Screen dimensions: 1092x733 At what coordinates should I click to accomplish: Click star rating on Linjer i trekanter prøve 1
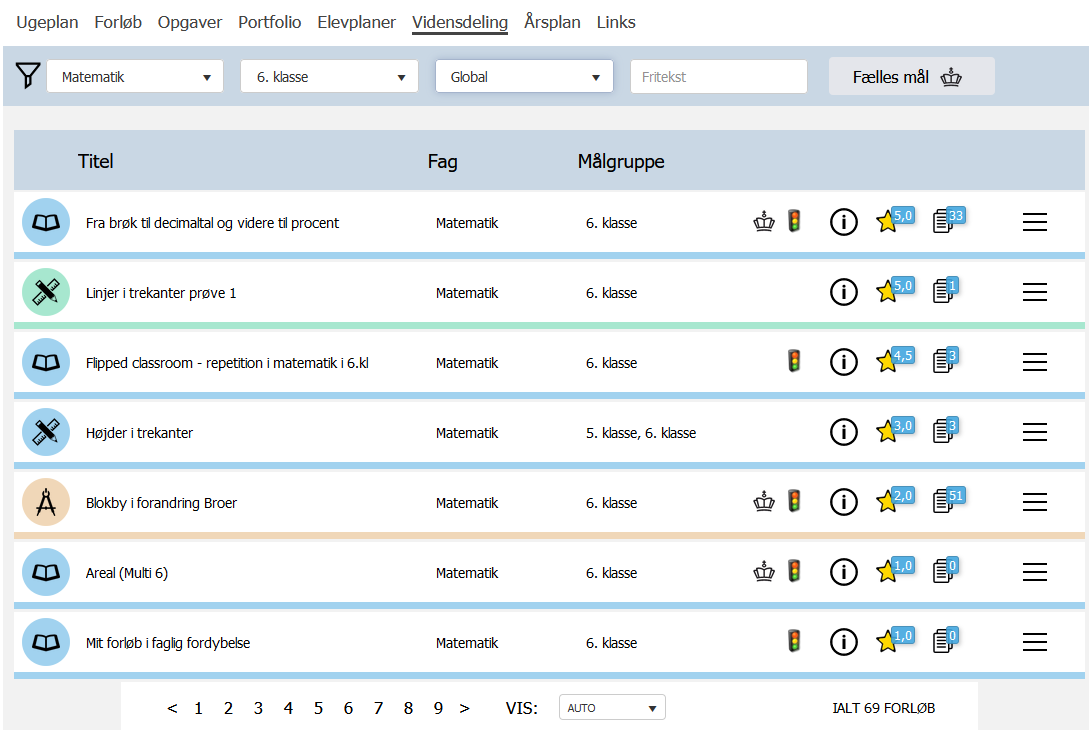(x=895, y=290)
